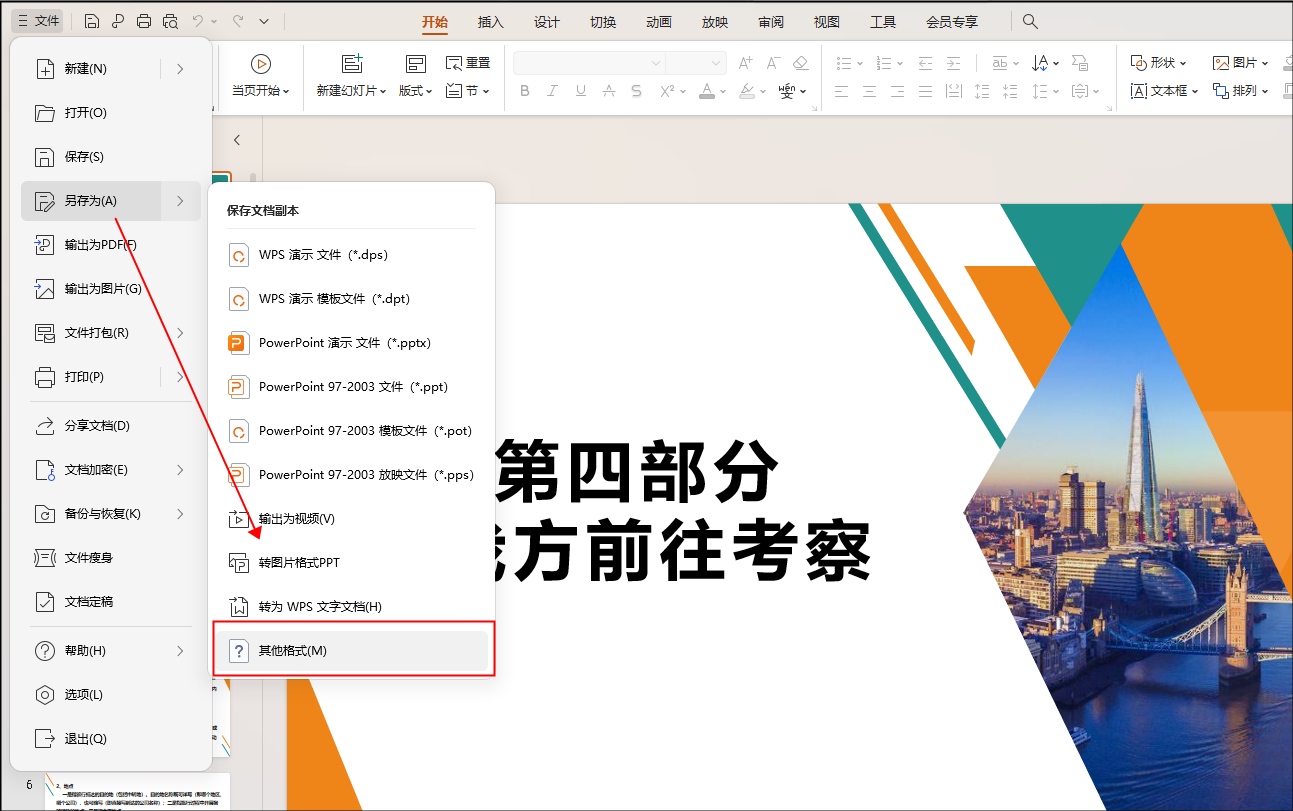Viewport: 1293px width, 811px height.
Task: Select the Shapes (形状) tool
Action: (x=1157, y=62)
